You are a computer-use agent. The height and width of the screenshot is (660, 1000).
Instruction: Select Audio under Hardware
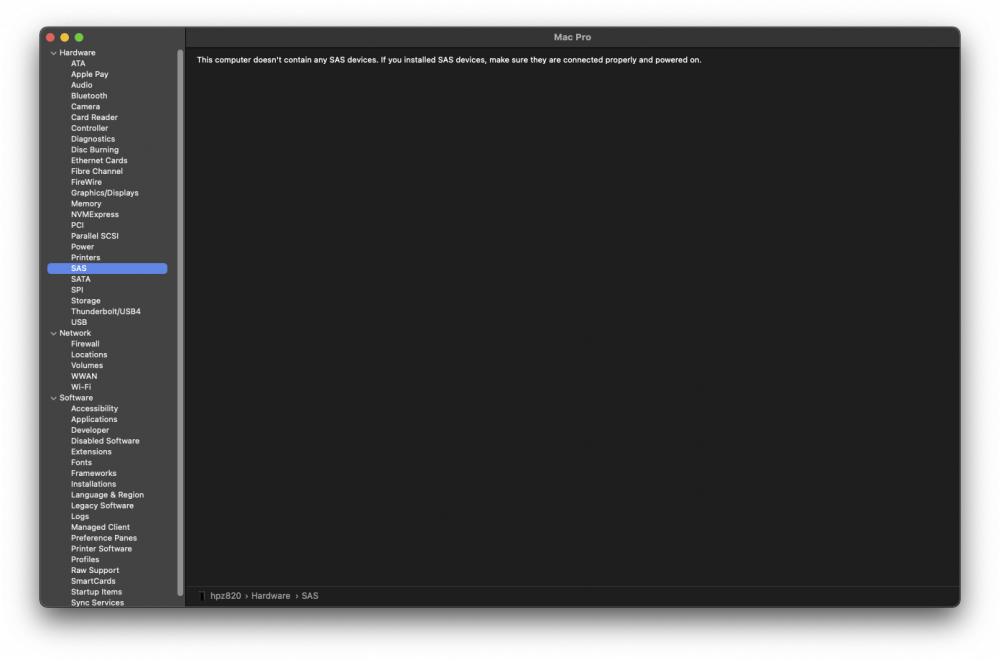click(81, 85)
